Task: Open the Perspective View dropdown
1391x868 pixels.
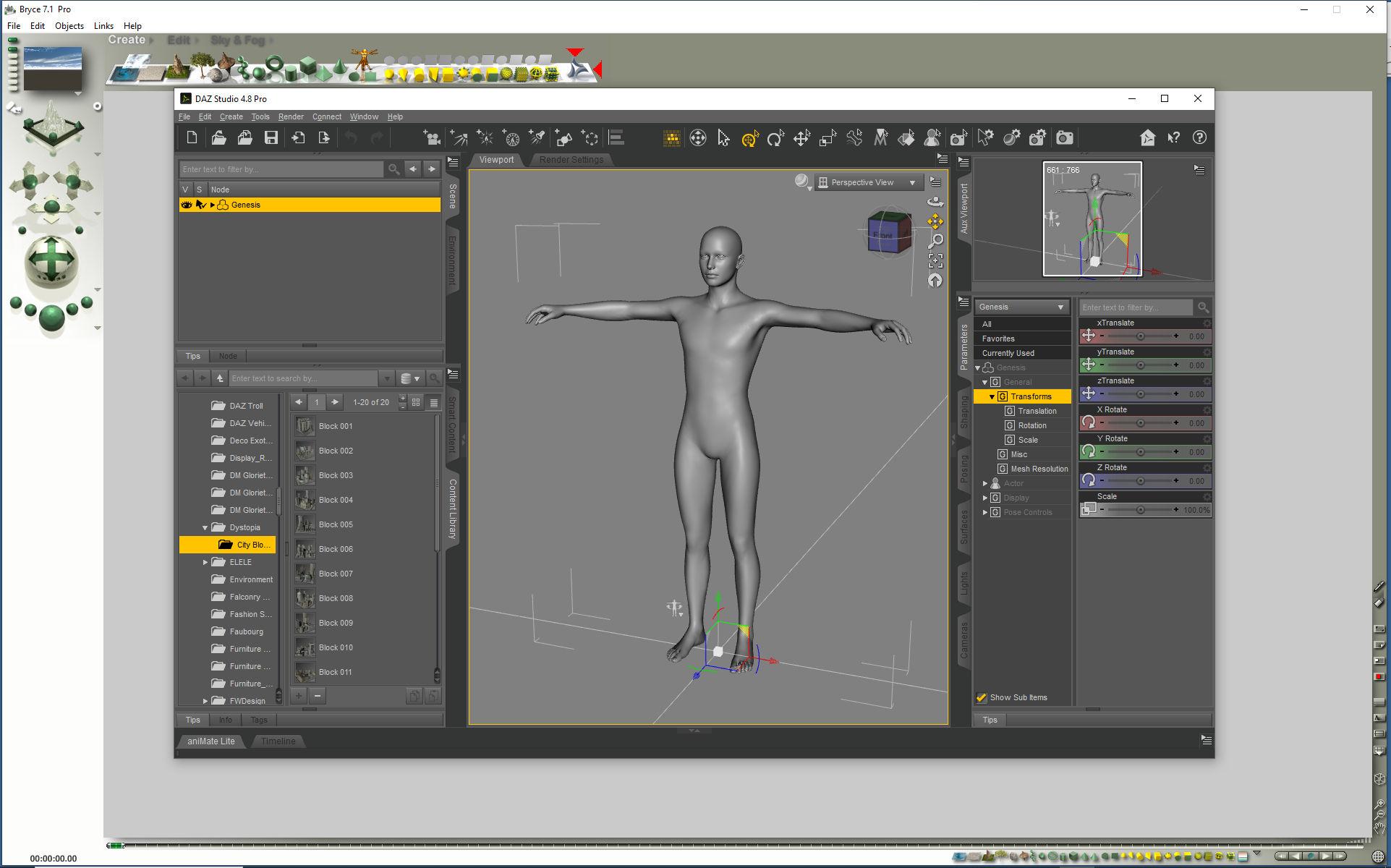Action: [869, 182]
